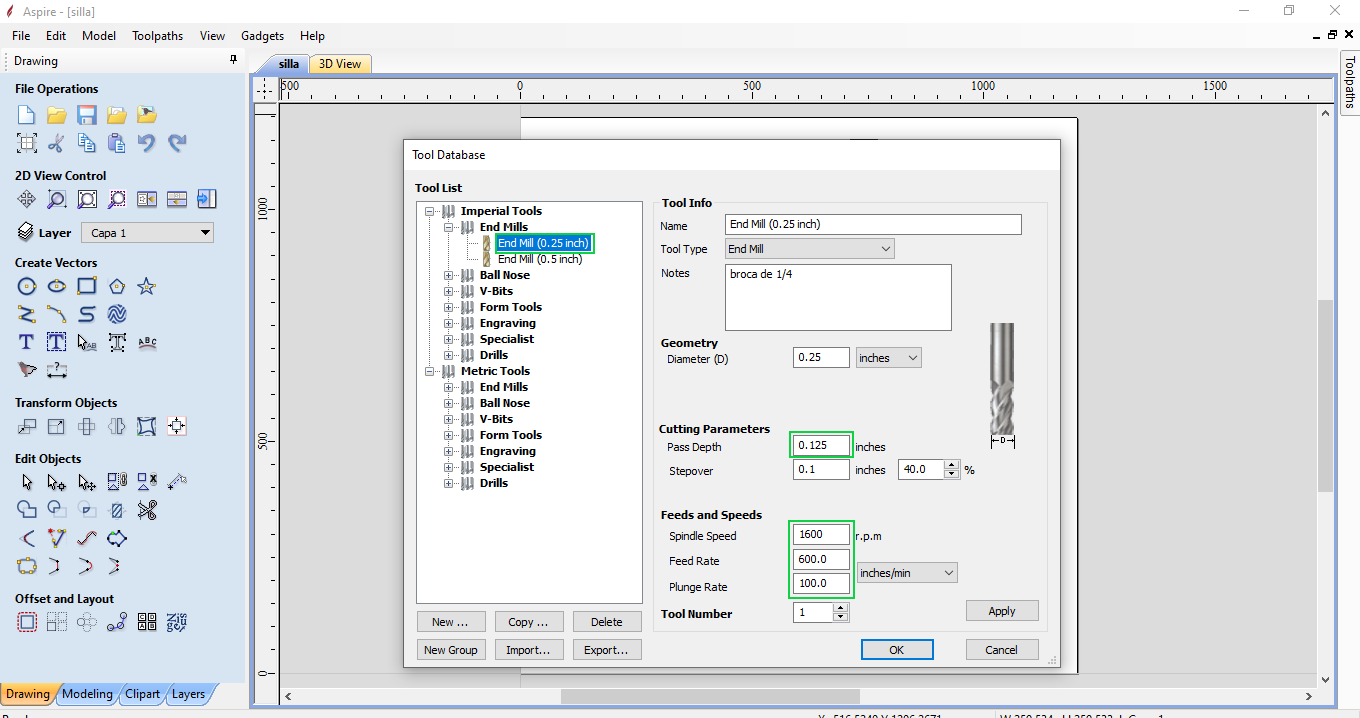This screenshot has width=1360, height=718.
Task: Expand Ball Nose under Imperial Tools
Action: click(x=450, y=275)
